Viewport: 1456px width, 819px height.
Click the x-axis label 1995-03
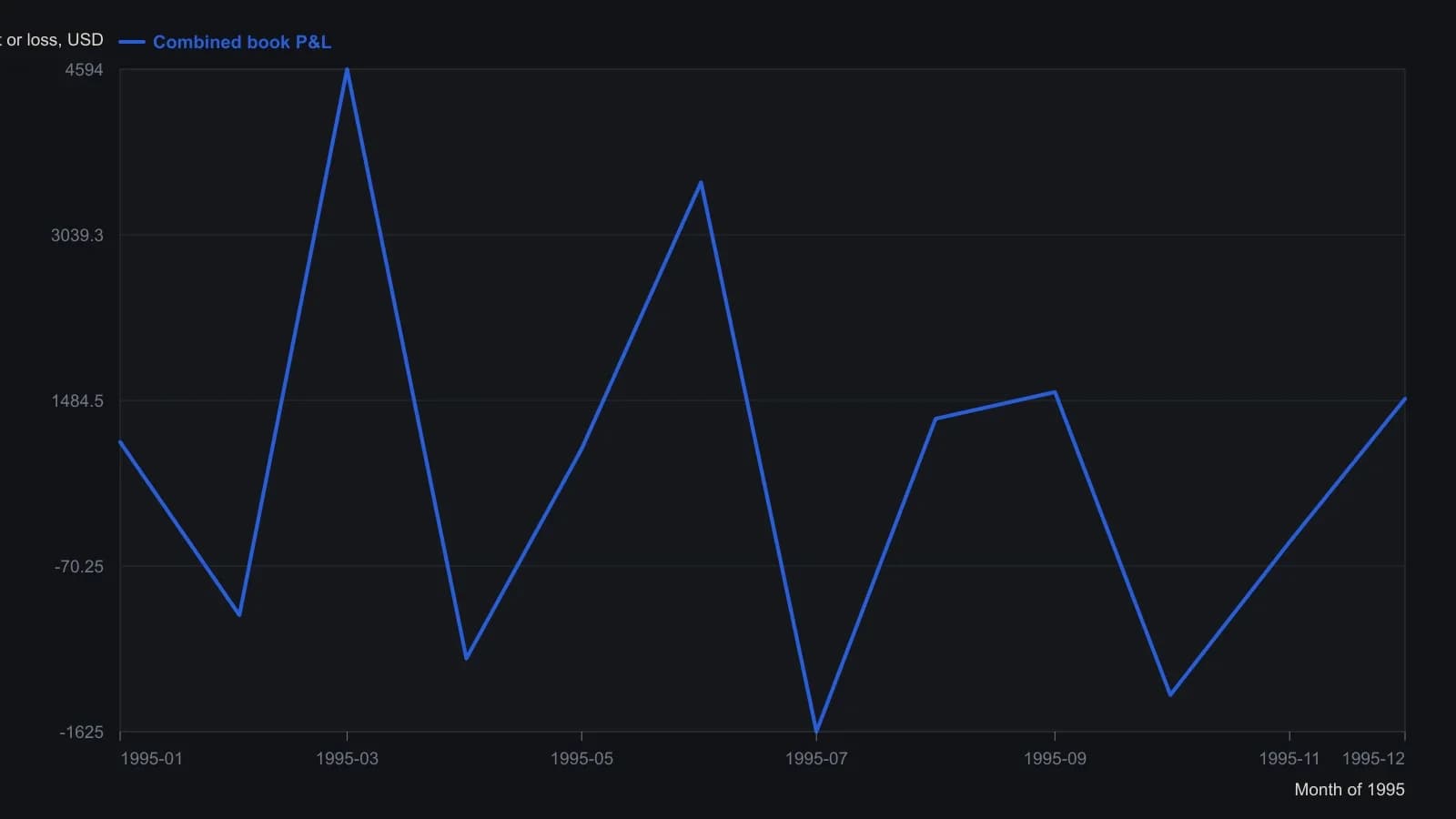347,759
